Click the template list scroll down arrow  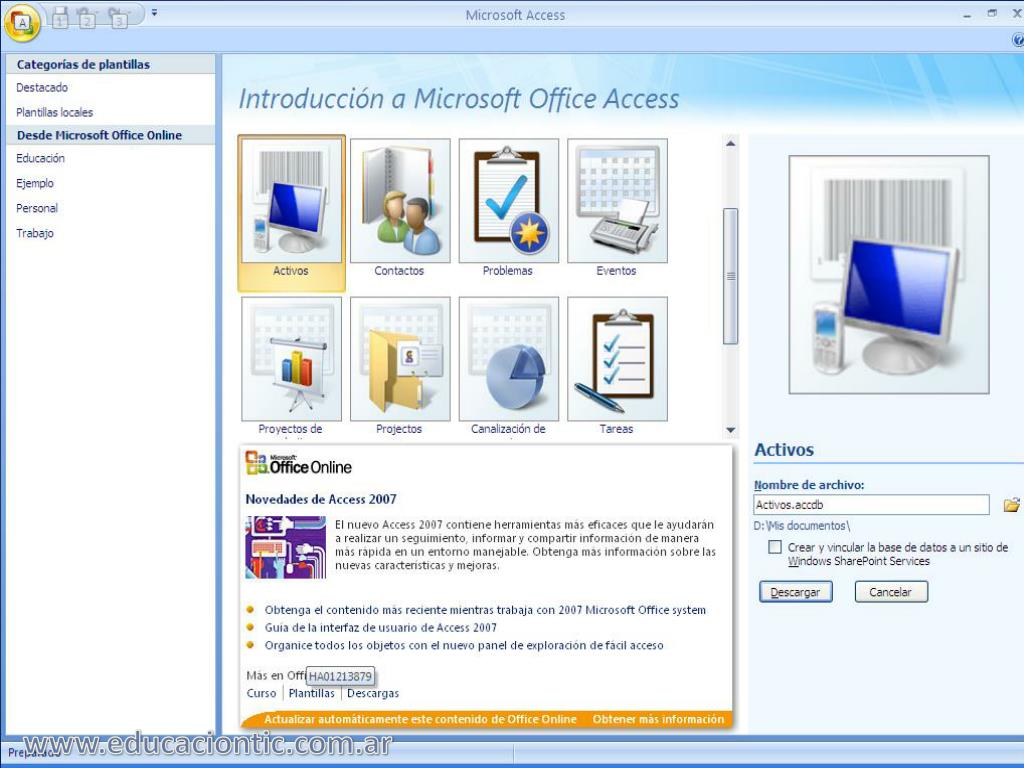731,430
